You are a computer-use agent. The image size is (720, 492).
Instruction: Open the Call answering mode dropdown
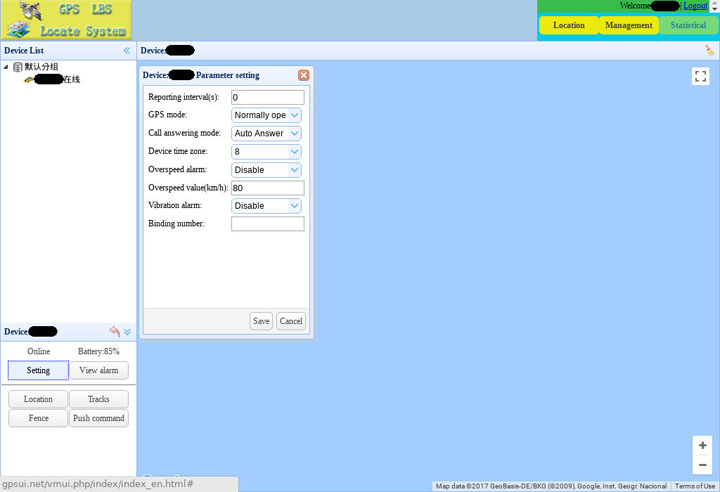pos(266,133)
